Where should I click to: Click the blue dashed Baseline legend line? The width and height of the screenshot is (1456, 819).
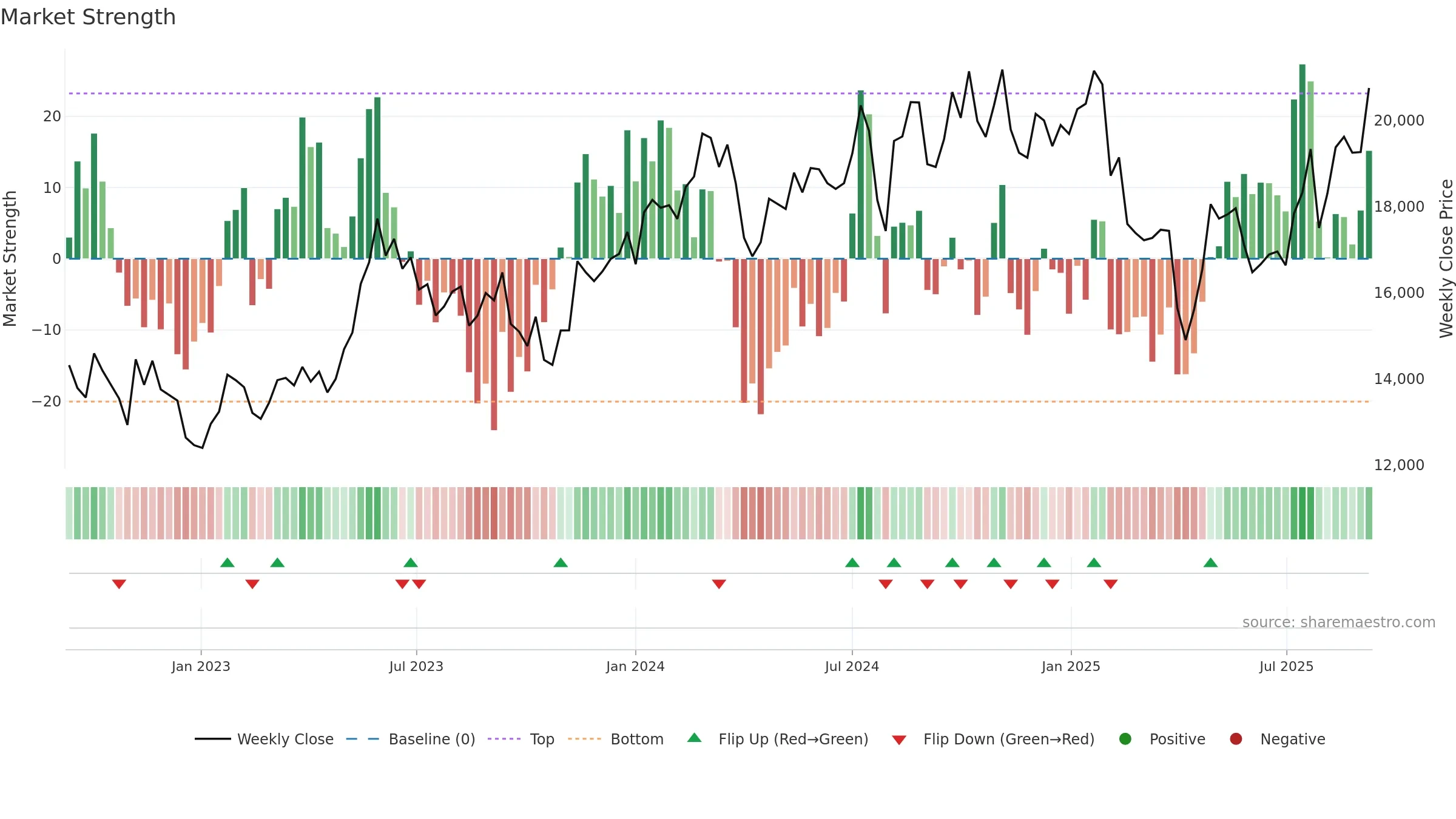pyautogui.click(x=362, y=739)
